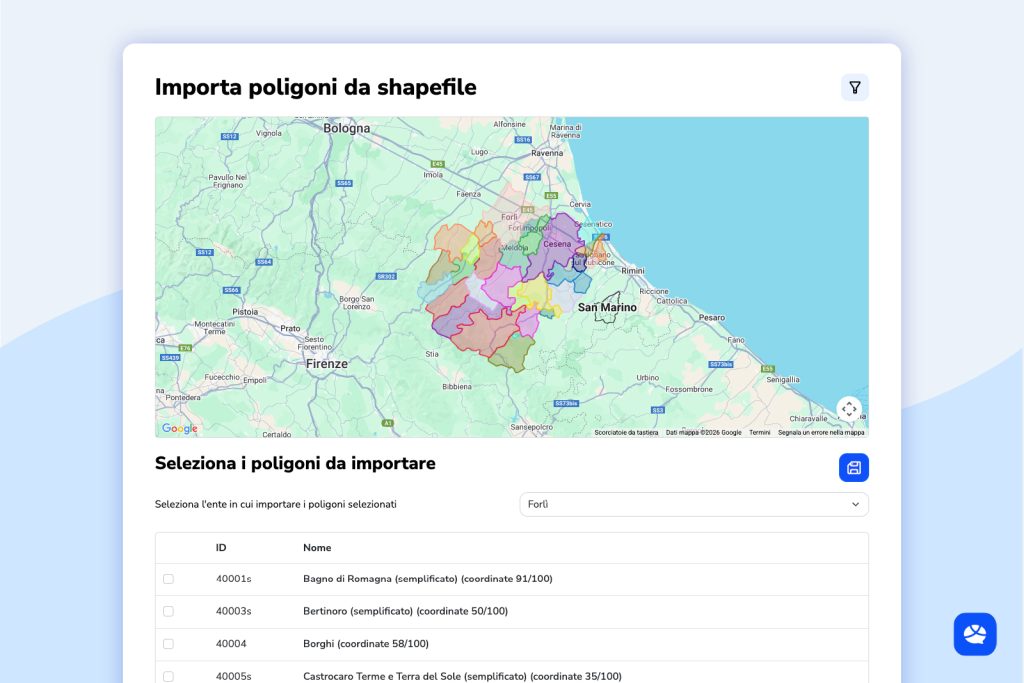1024x683 pixels.
Task: Click the Termini link on map
Action: (760, 432)
